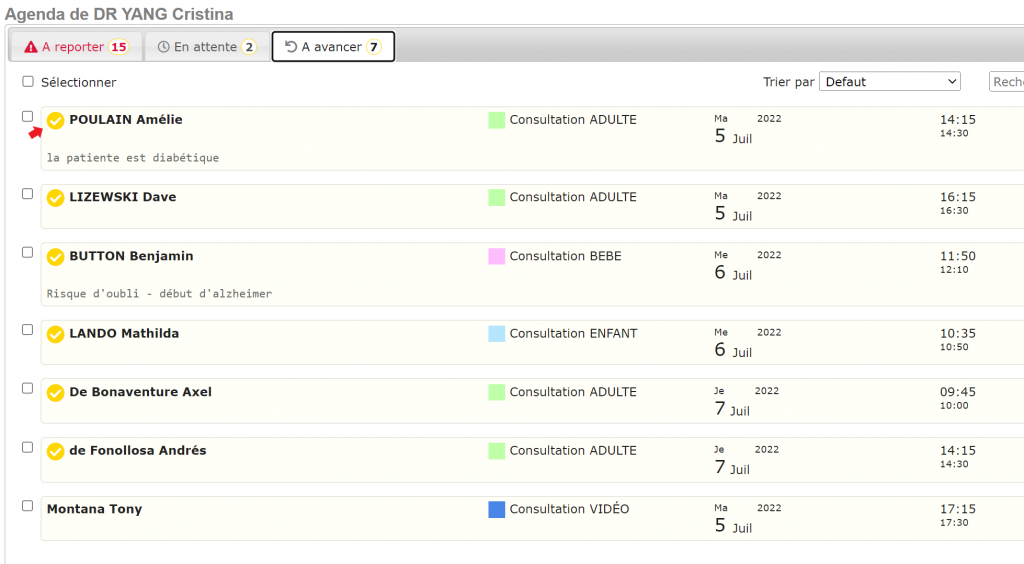The image size is (1024, 564).
Task: Select the A avancer tab
Action: coord(333,47)
